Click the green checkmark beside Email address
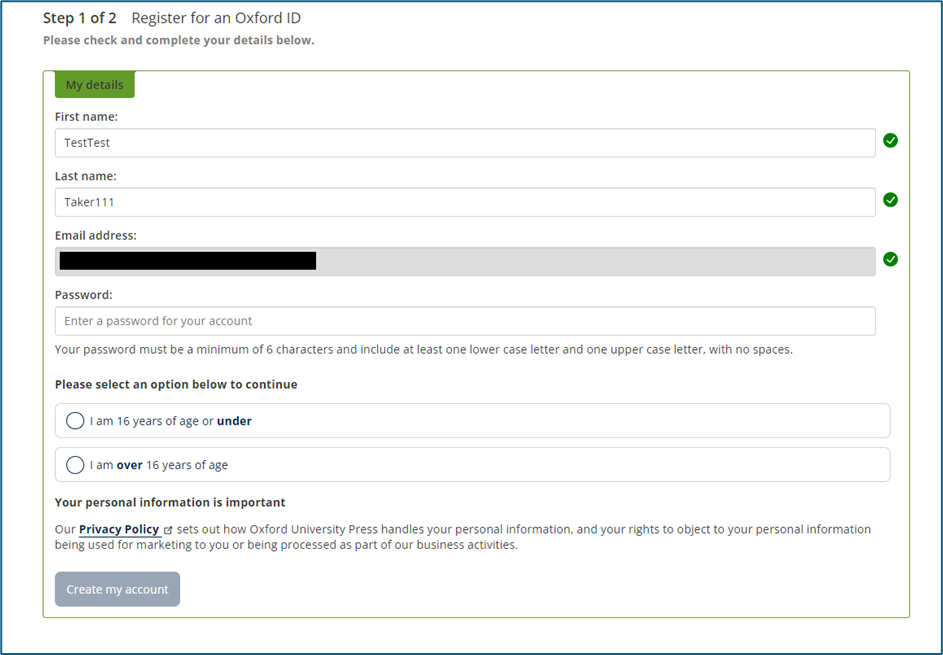Image resolution: width=943 pixels, height=655 pixels. click(890, 260)
